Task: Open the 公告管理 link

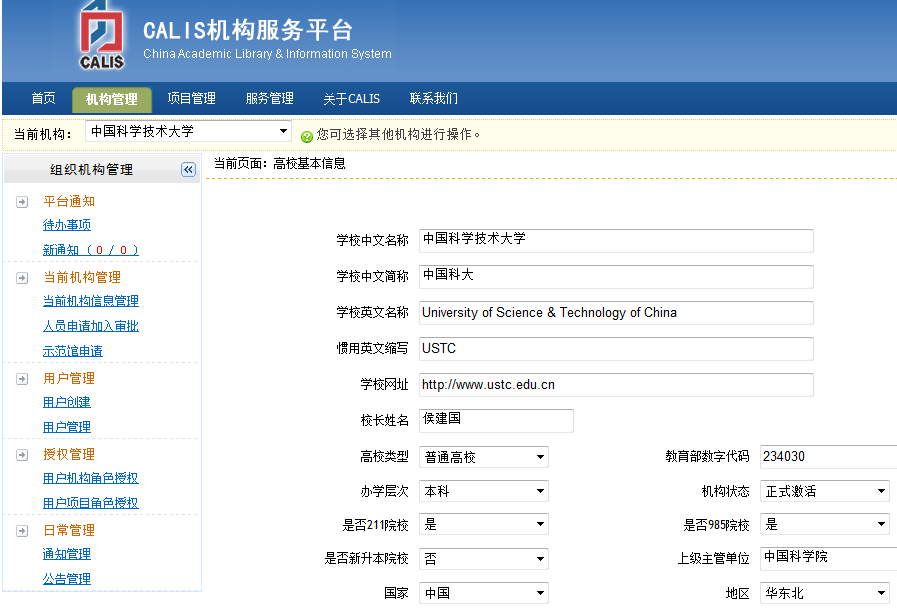Action: click(67, 579)
